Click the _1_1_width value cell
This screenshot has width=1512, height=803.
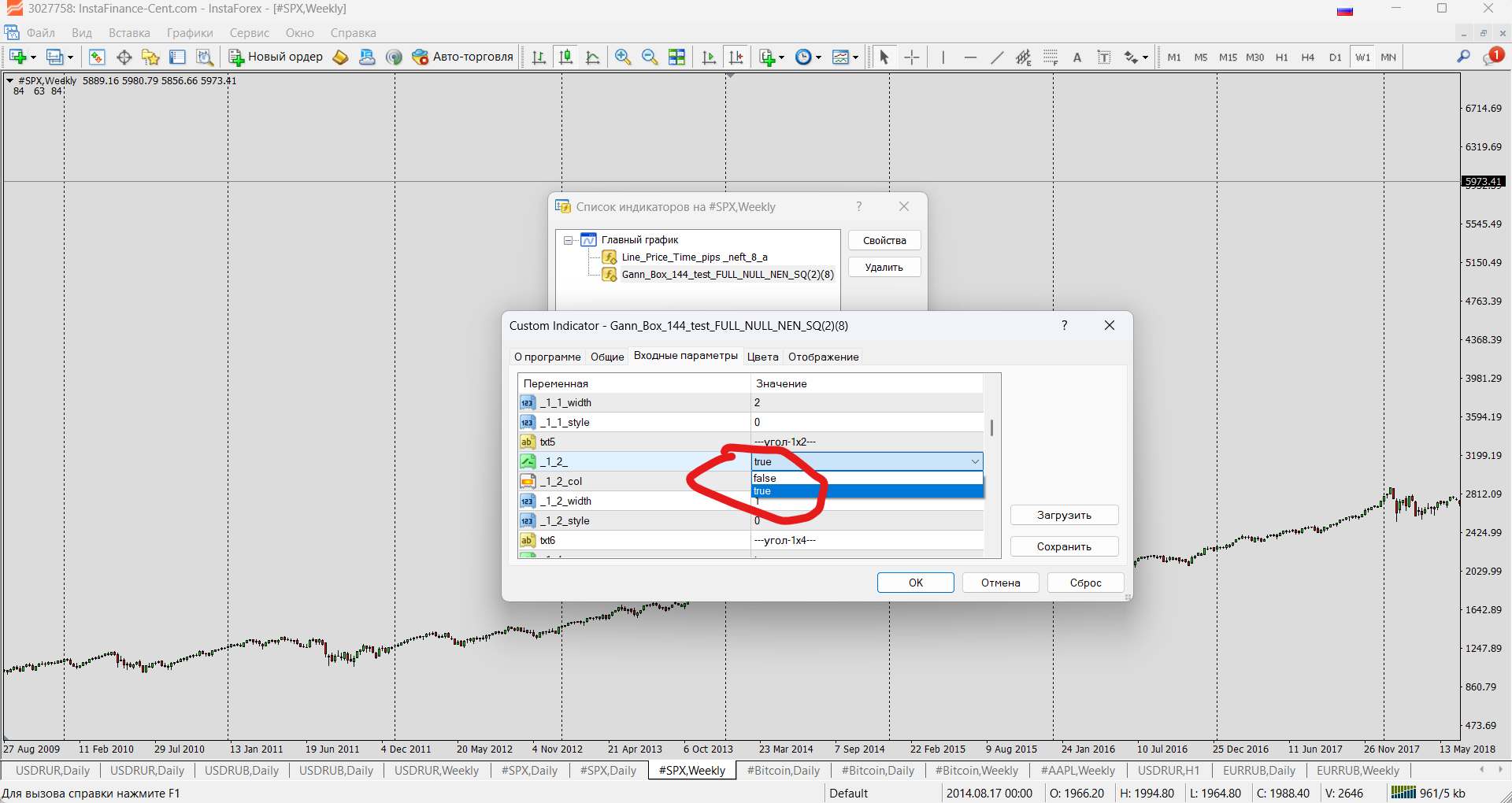867,402
